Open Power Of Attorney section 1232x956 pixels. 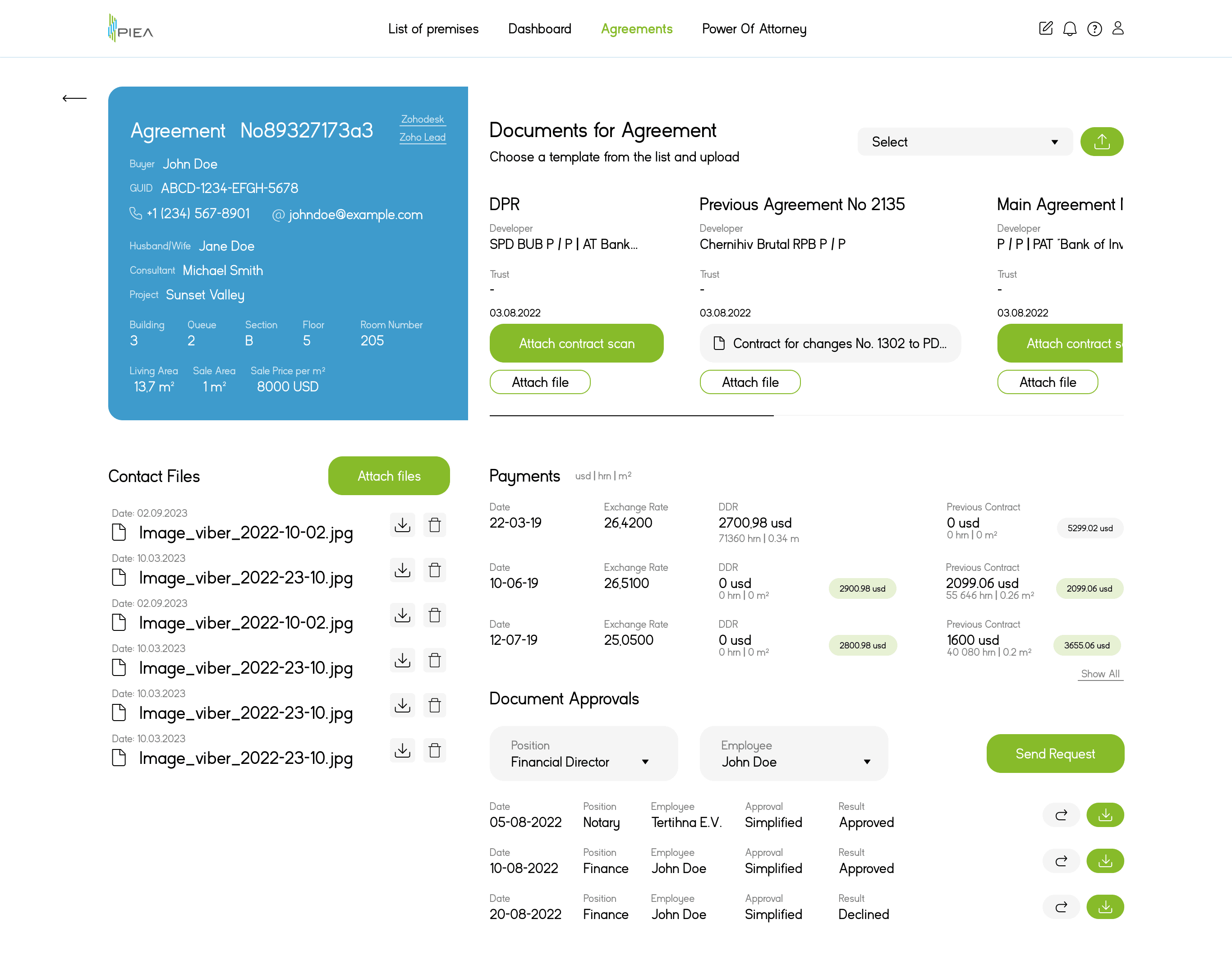tap(754, 29)
